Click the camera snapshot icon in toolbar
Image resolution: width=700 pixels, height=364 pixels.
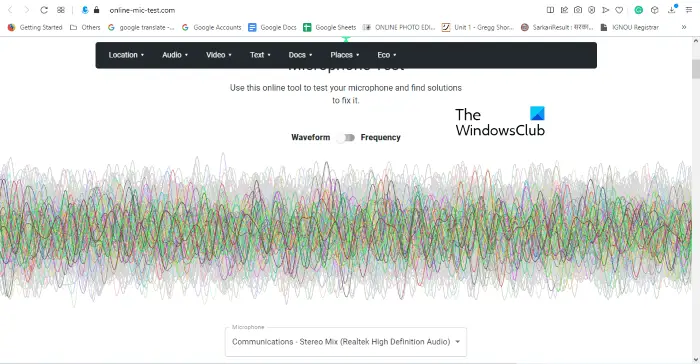[578, 10]
